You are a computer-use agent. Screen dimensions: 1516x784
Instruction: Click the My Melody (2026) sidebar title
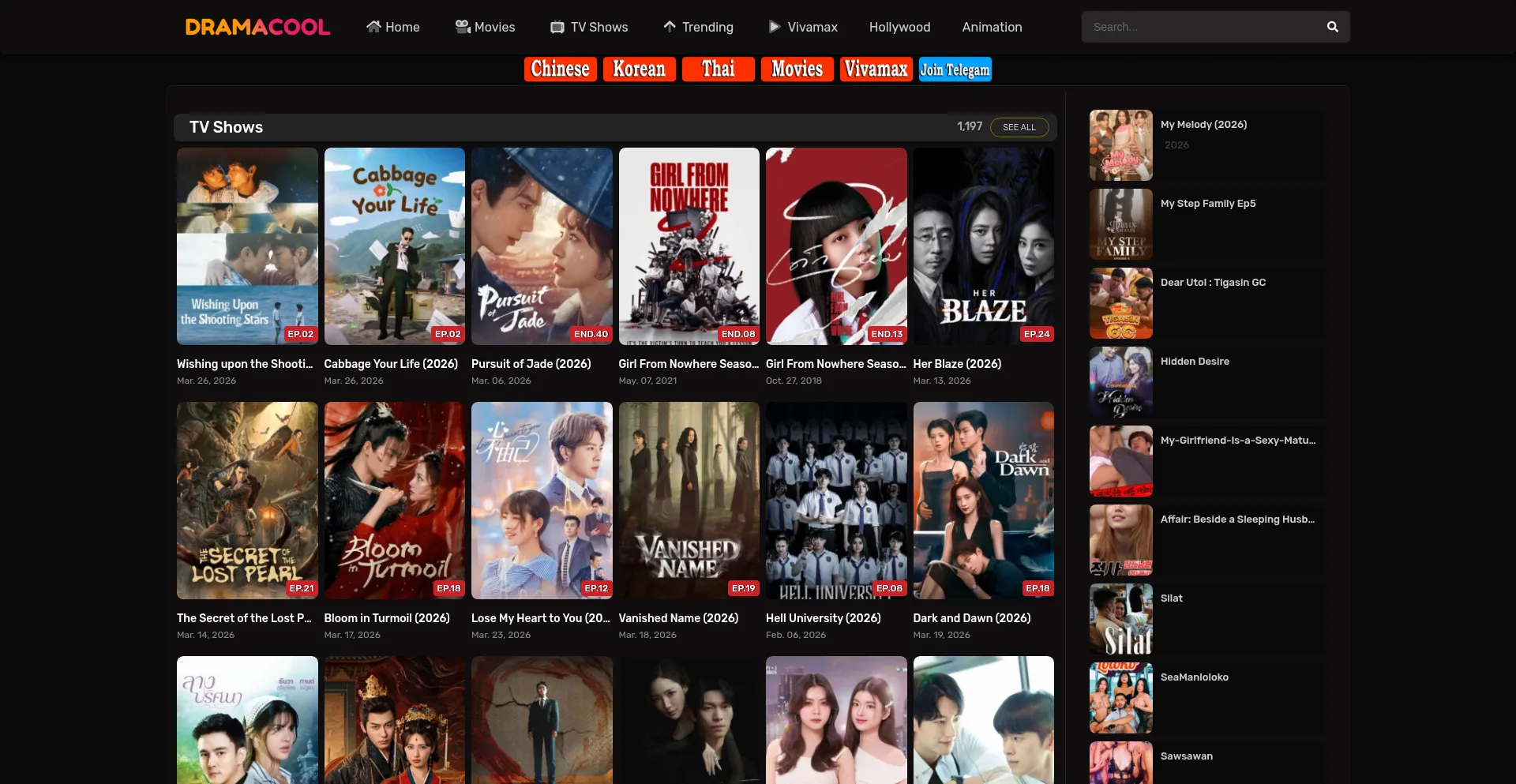point(1203,125)
